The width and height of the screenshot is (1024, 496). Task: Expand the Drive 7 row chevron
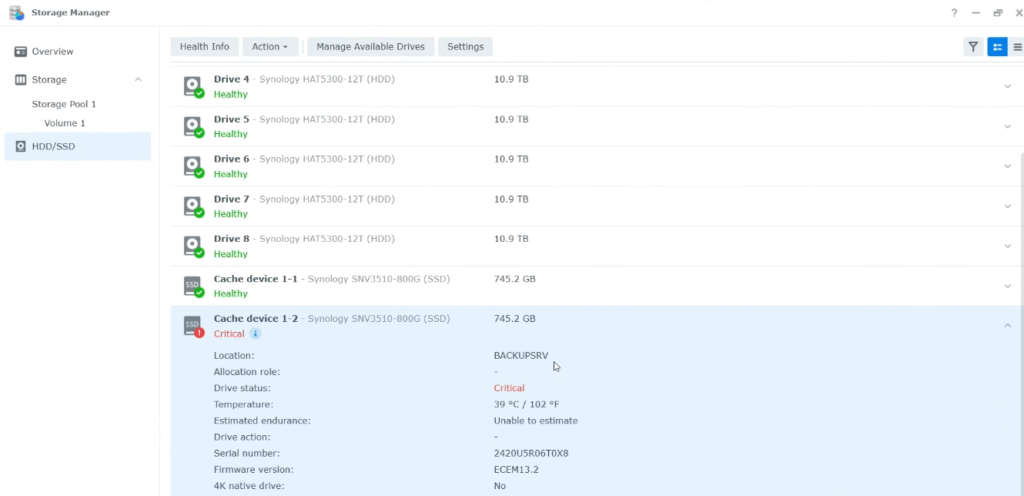click(x=1008, y=206)
